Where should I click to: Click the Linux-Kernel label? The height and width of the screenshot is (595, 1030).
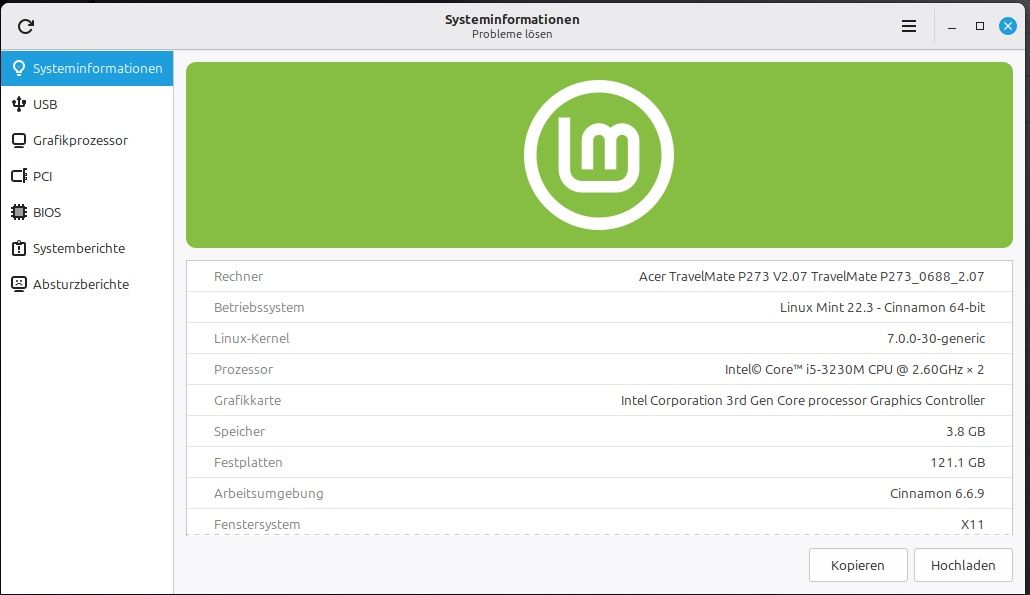(x=252, y=338)
